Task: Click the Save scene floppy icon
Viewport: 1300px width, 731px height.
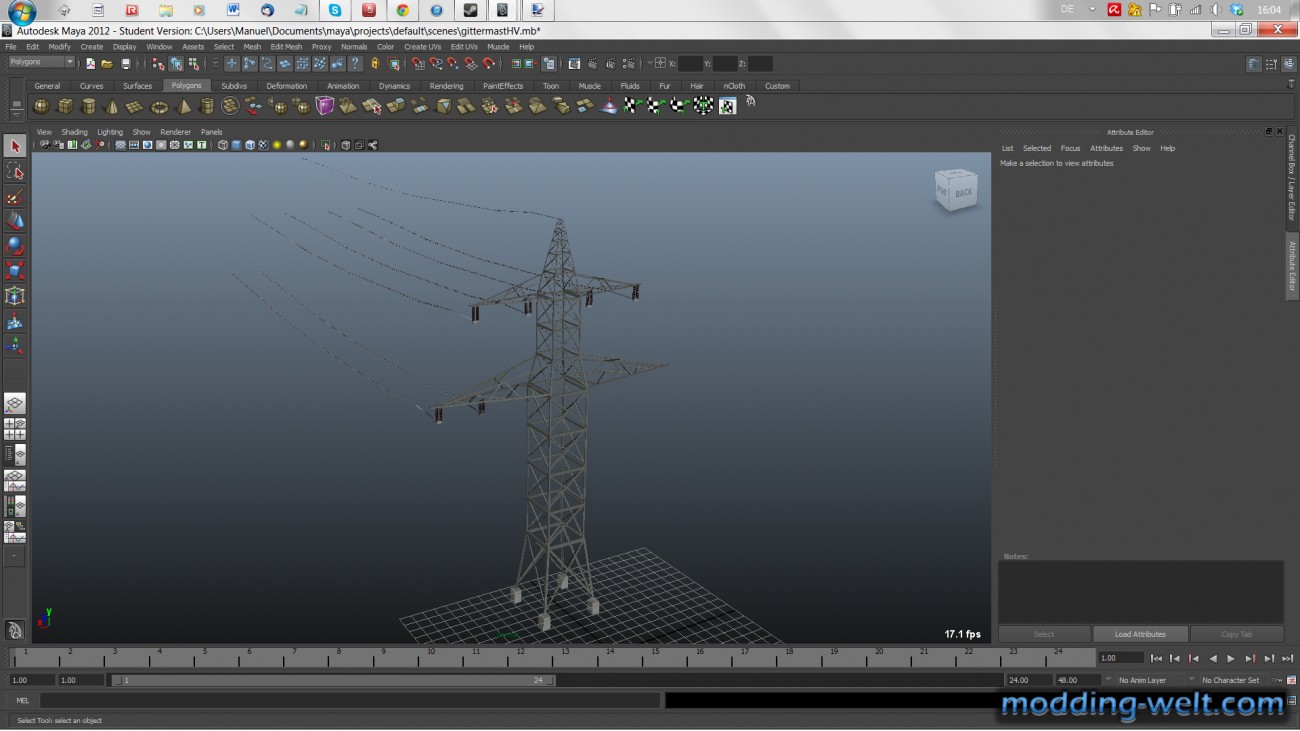Action: click(x=126, y=63)
